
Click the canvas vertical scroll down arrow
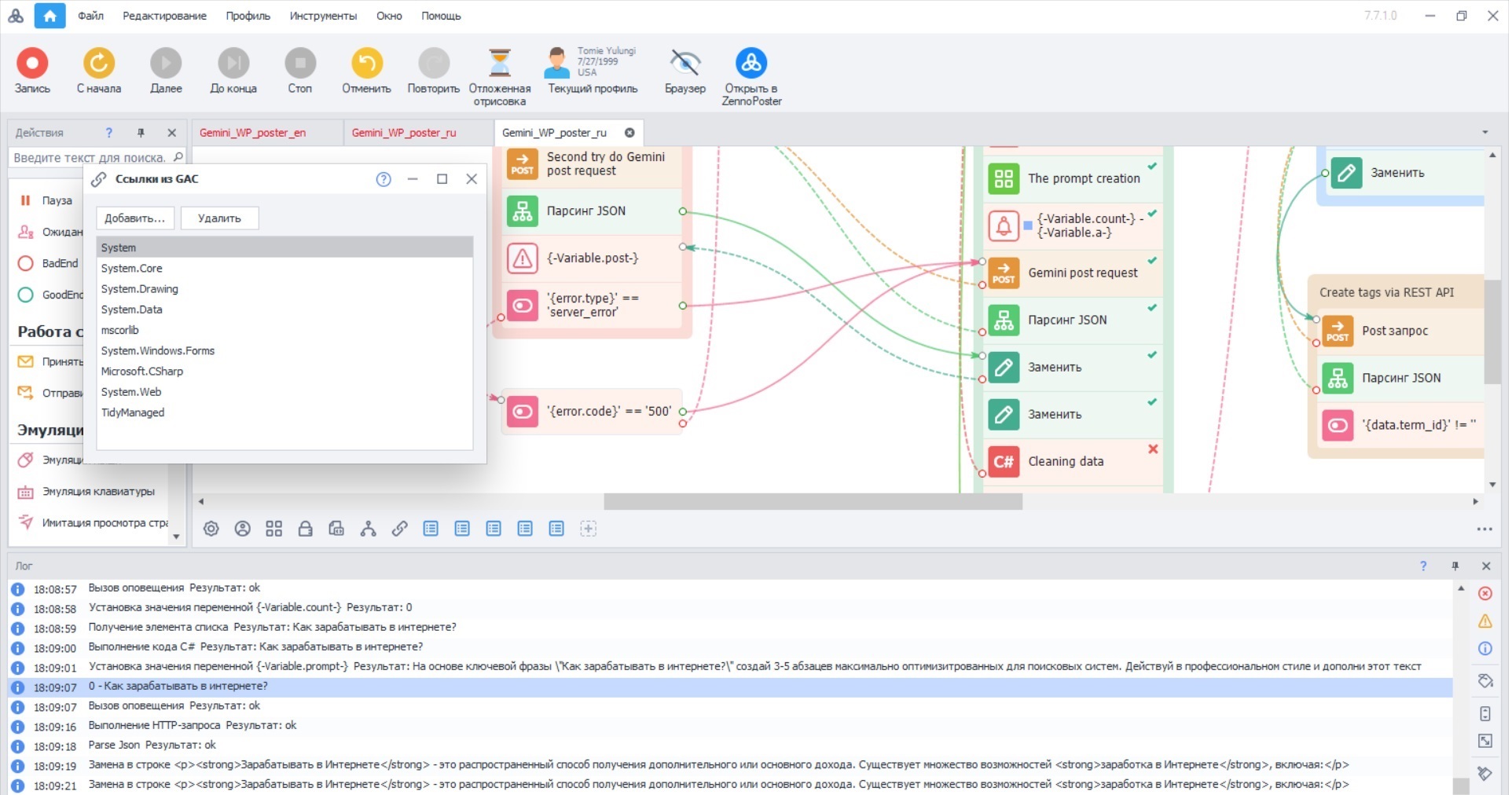1492,485
